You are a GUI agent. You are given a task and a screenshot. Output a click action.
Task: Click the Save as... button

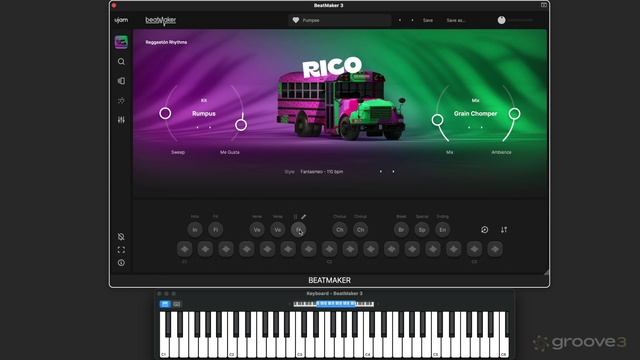coord(456,20)
